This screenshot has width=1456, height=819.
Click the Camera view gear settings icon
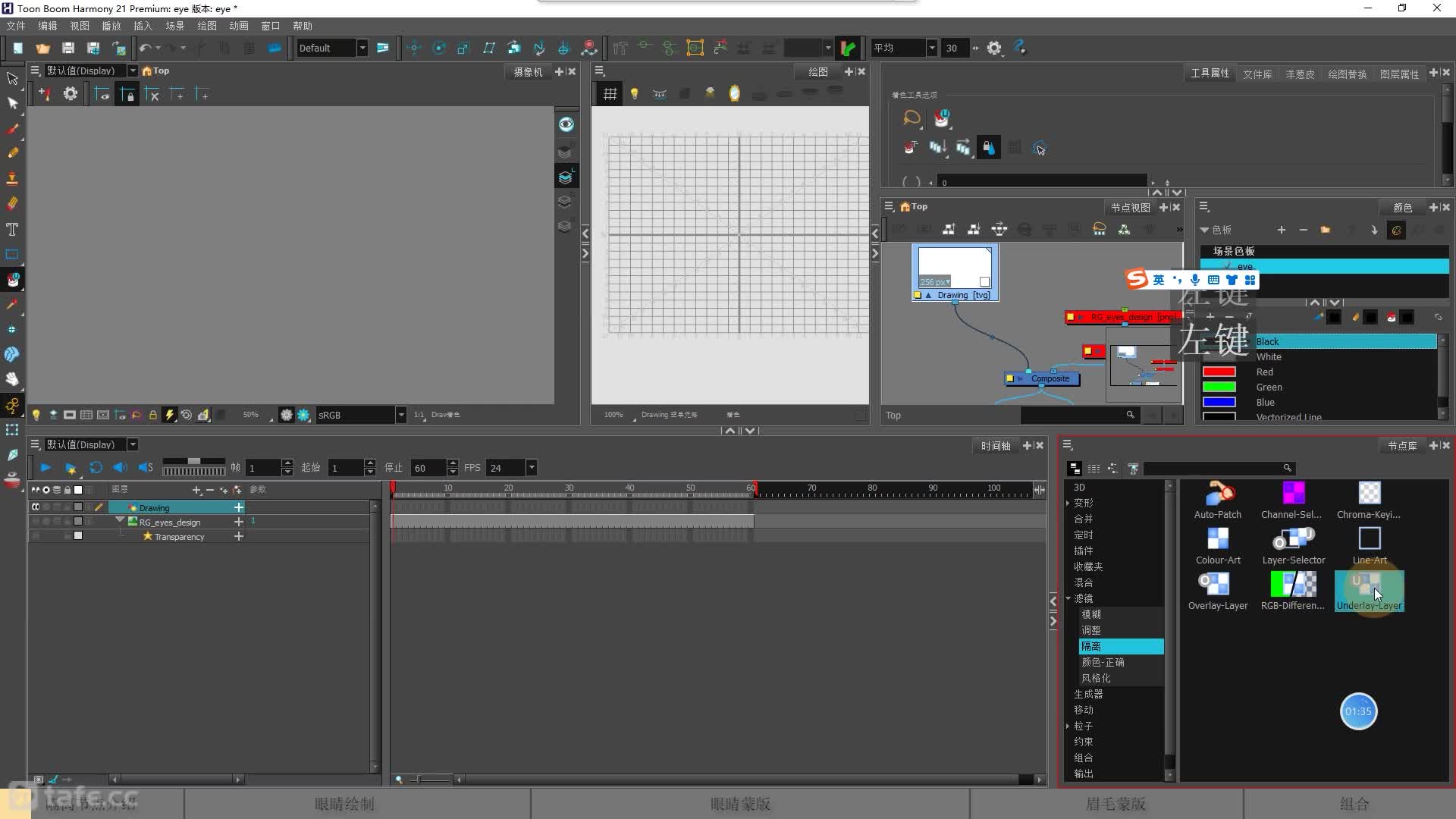tap(70, 94)
